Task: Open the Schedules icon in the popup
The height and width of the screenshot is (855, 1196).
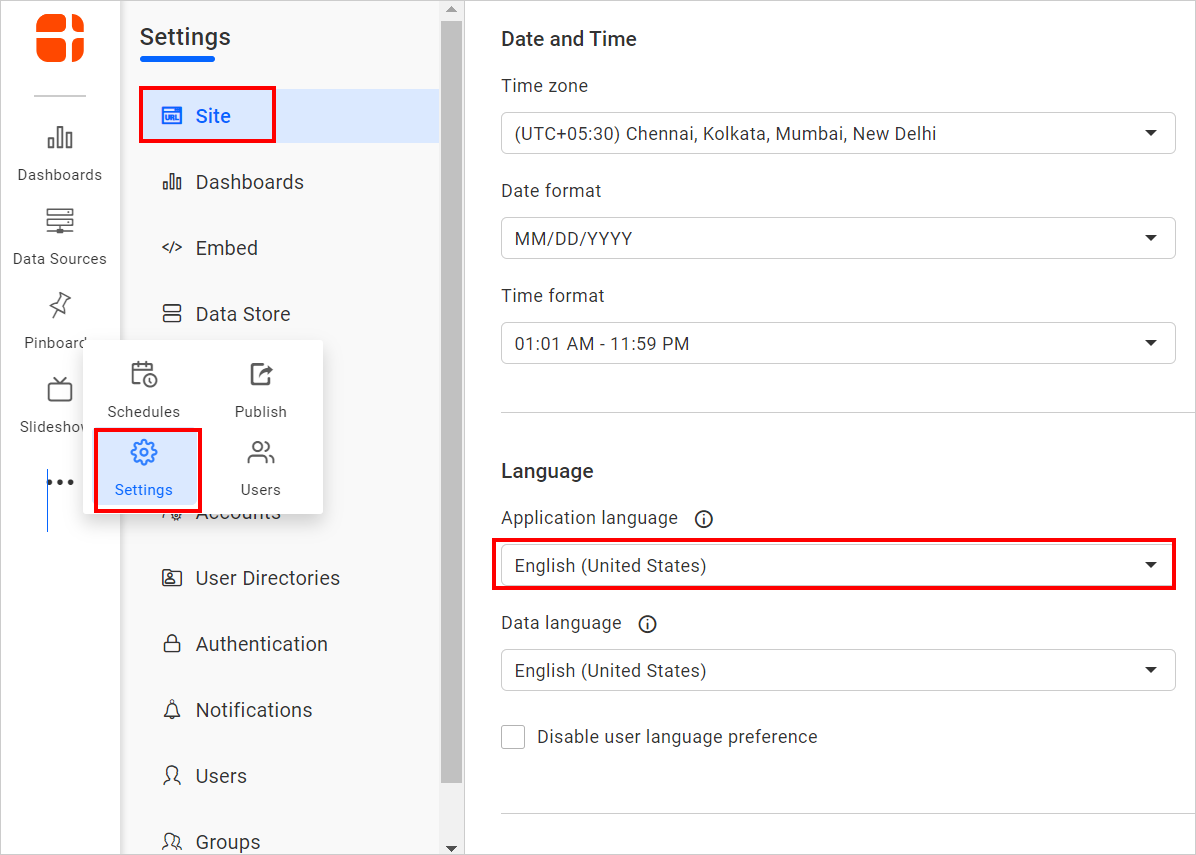Action: click(x=144, y=388)
